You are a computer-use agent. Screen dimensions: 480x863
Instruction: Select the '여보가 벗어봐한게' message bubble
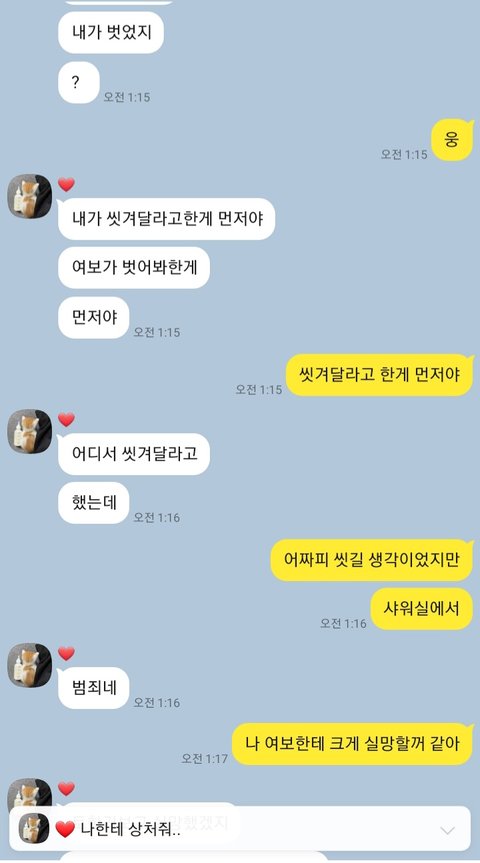pos(134,268)
